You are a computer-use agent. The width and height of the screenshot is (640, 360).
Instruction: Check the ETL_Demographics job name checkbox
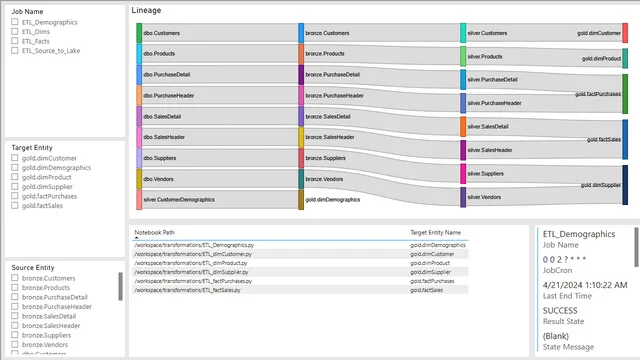15,22
